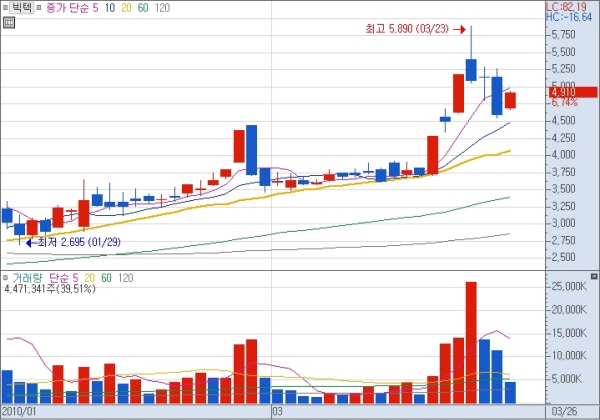600x420 pixels.
Task: Toggle the 10-day price moving average
Action: point(110,8)
